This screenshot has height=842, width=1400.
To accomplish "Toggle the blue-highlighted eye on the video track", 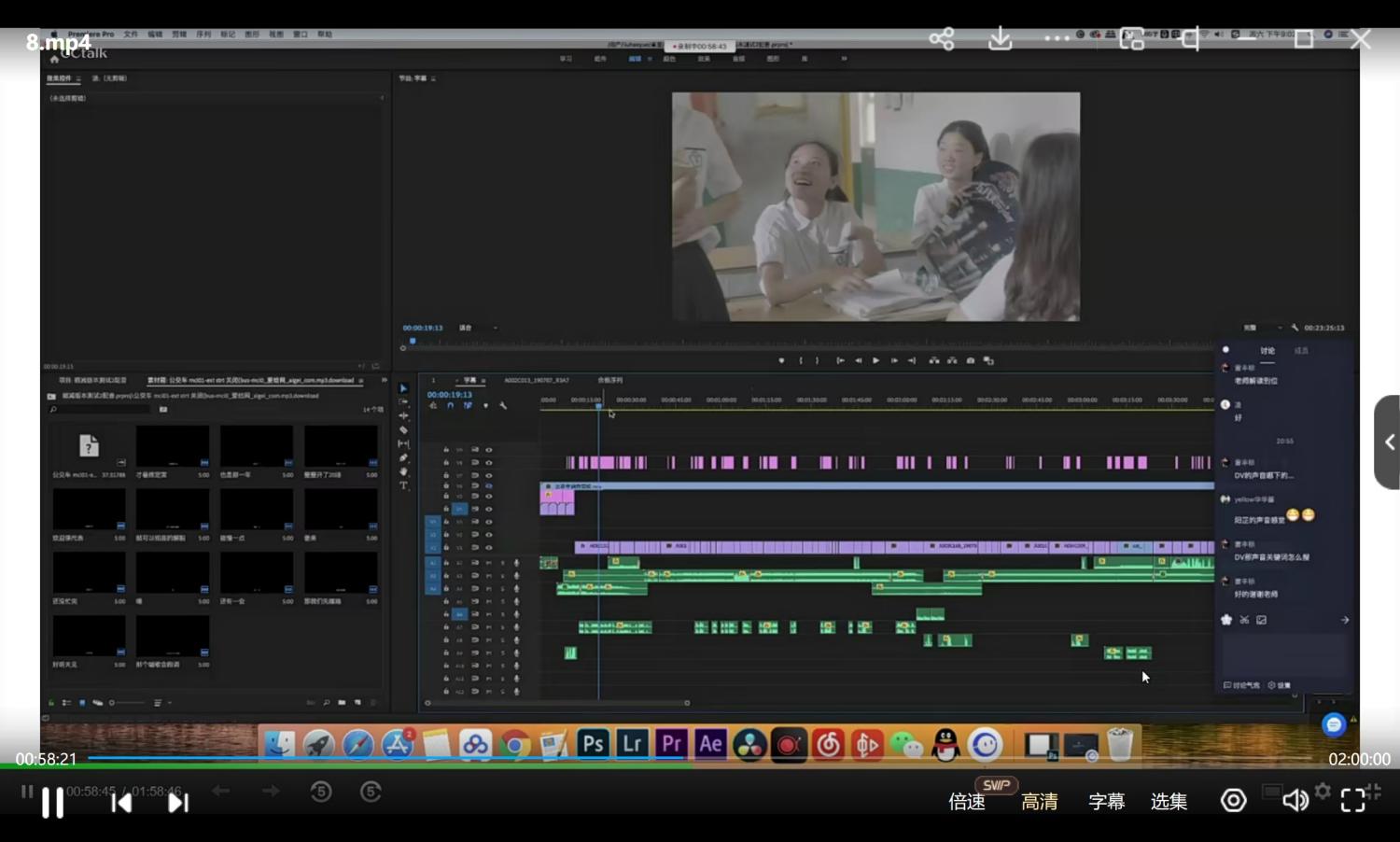I will pos(488,486).
